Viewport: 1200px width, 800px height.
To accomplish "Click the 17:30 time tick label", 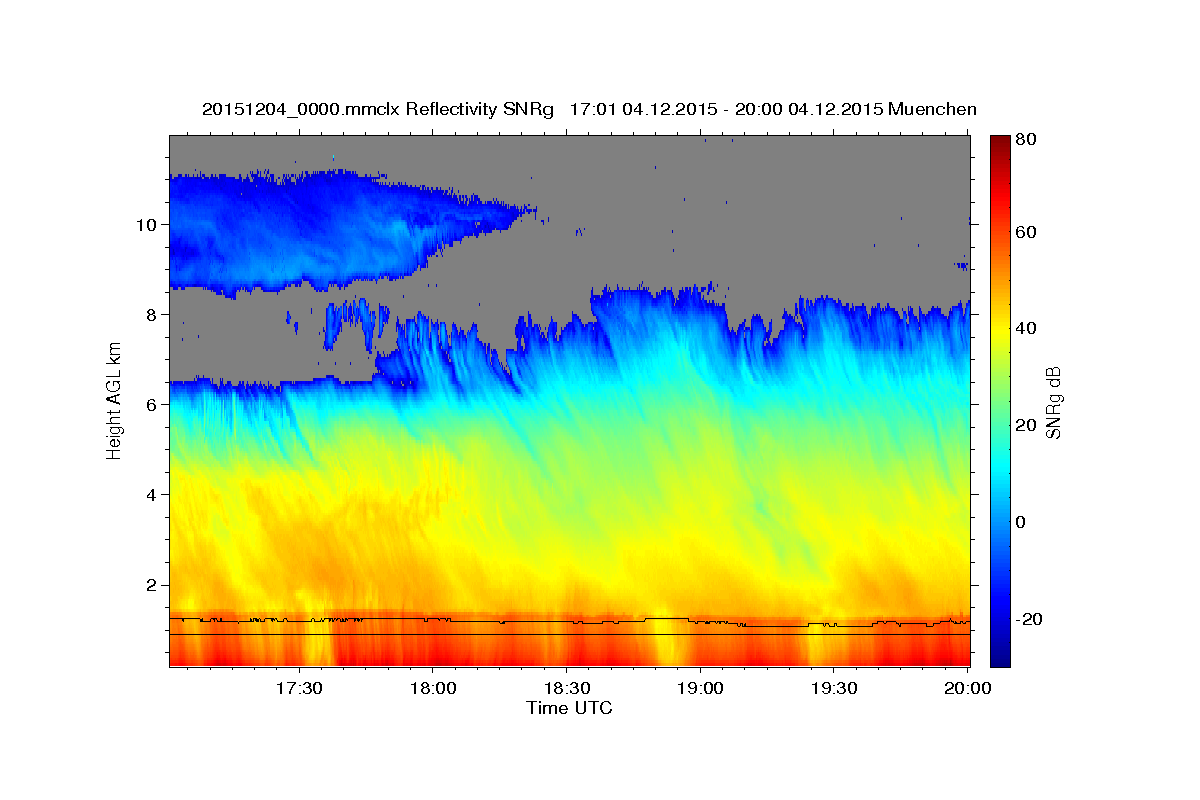I will tap(298, 689).
